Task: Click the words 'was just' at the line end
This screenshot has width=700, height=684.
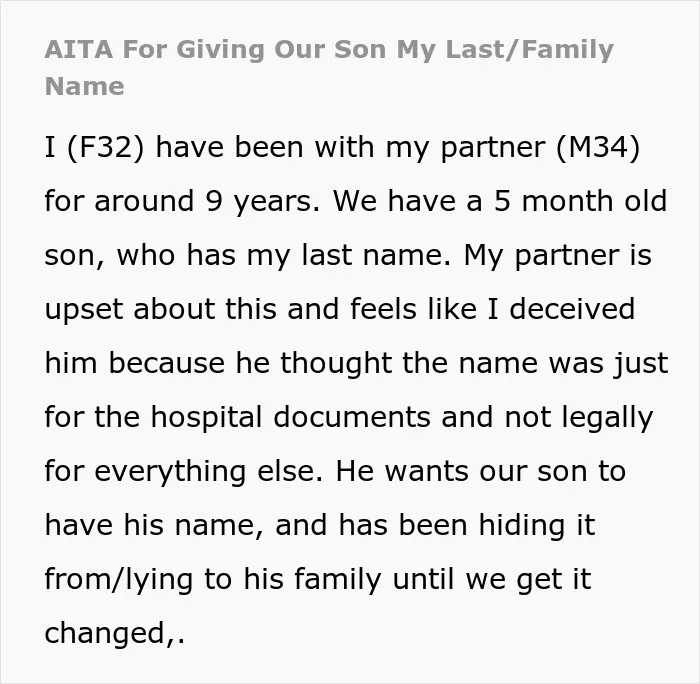Action: tap(608, 363)
